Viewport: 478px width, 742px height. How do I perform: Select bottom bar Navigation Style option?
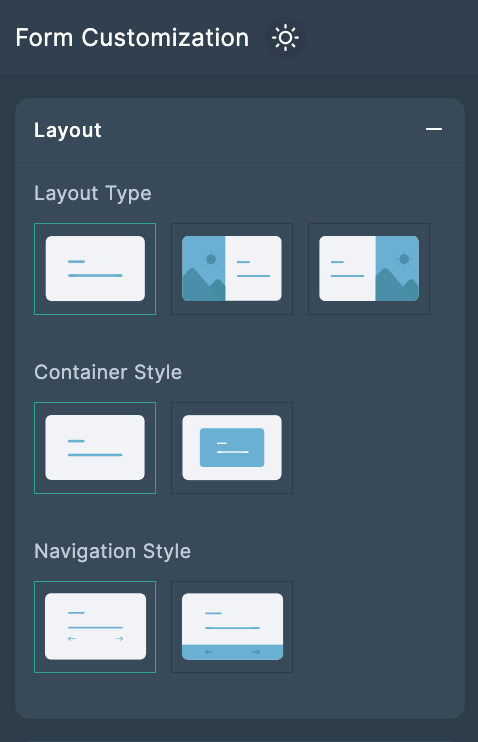tap(232, 627)
